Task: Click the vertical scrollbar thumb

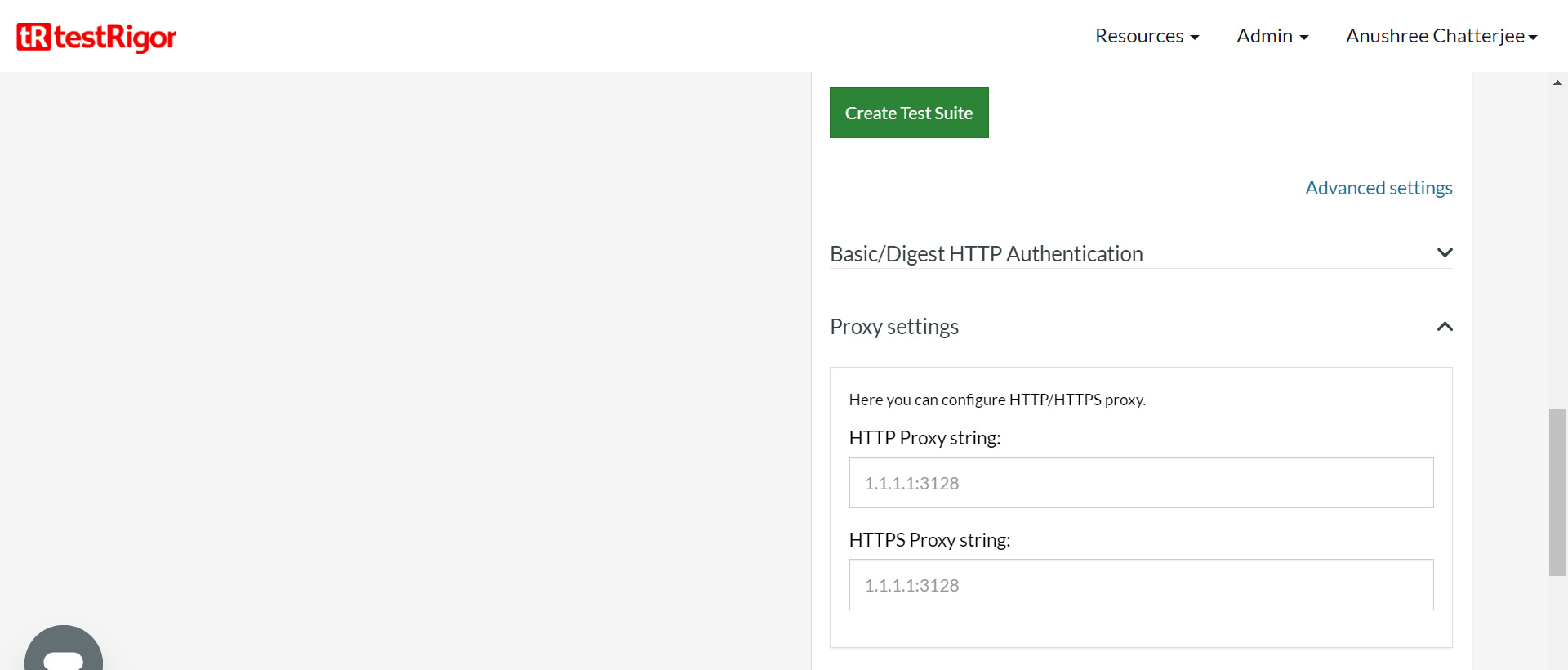Action: 1557,492
